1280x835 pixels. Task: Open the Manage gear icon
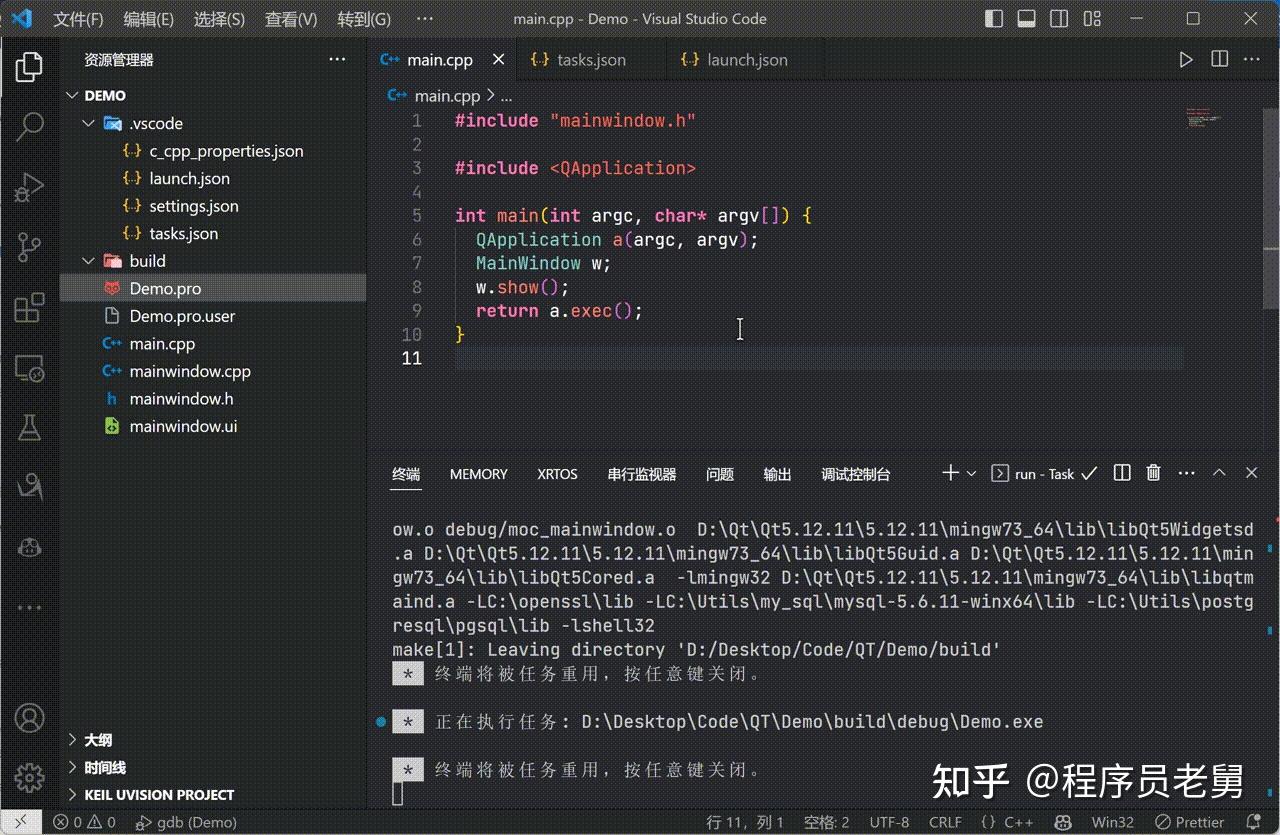tap(29, 778)
